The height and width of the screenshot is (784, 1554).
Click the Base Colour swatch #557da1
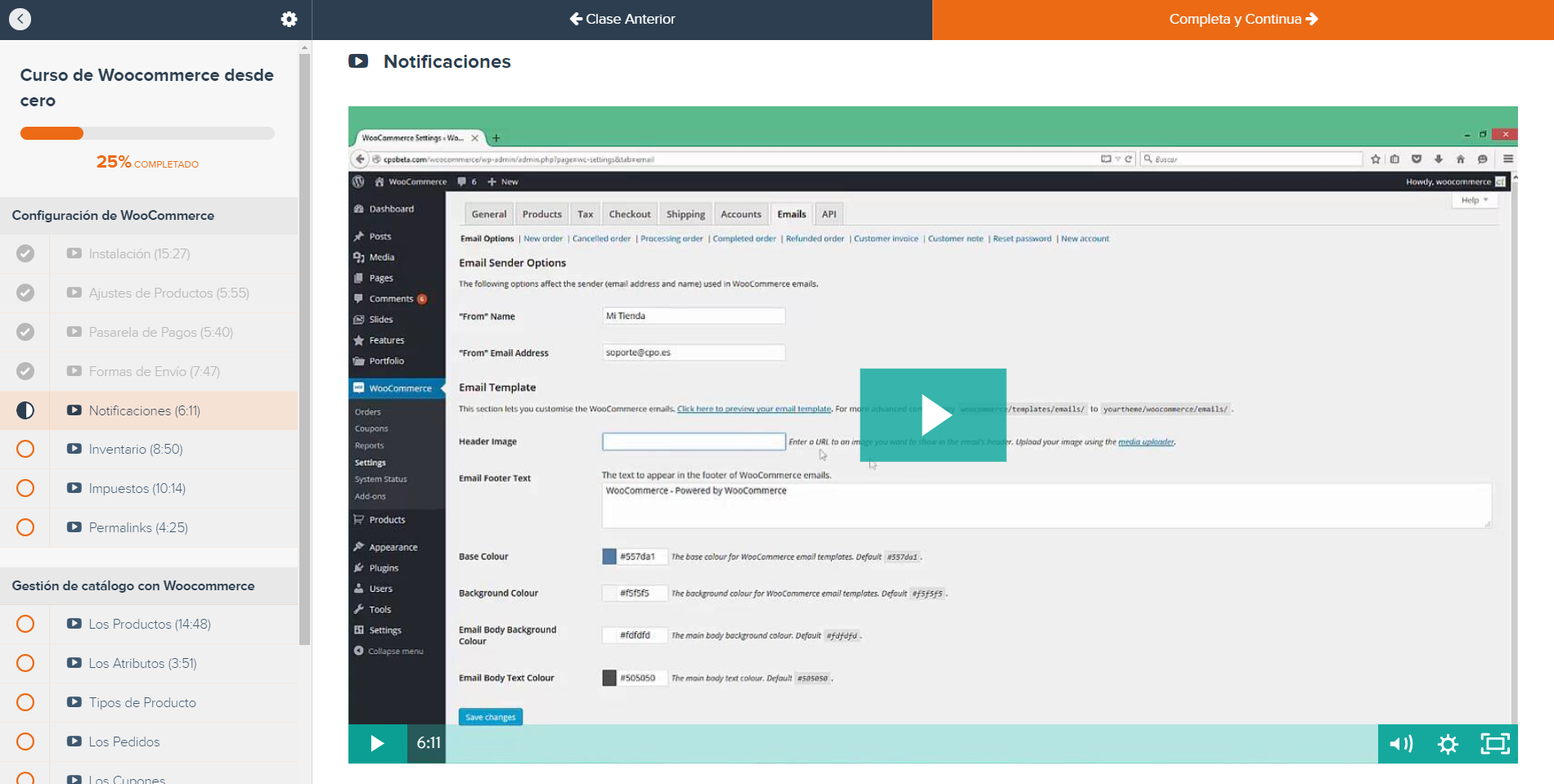tap(609, 557)
